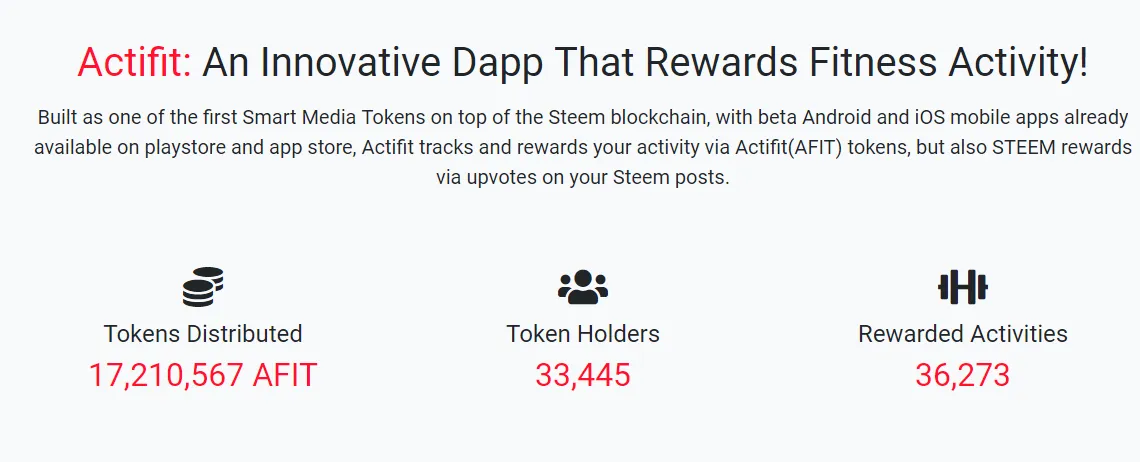Select the Tokens Distributed label
The width and height of the screenshot is (1140, 462).
203,334
